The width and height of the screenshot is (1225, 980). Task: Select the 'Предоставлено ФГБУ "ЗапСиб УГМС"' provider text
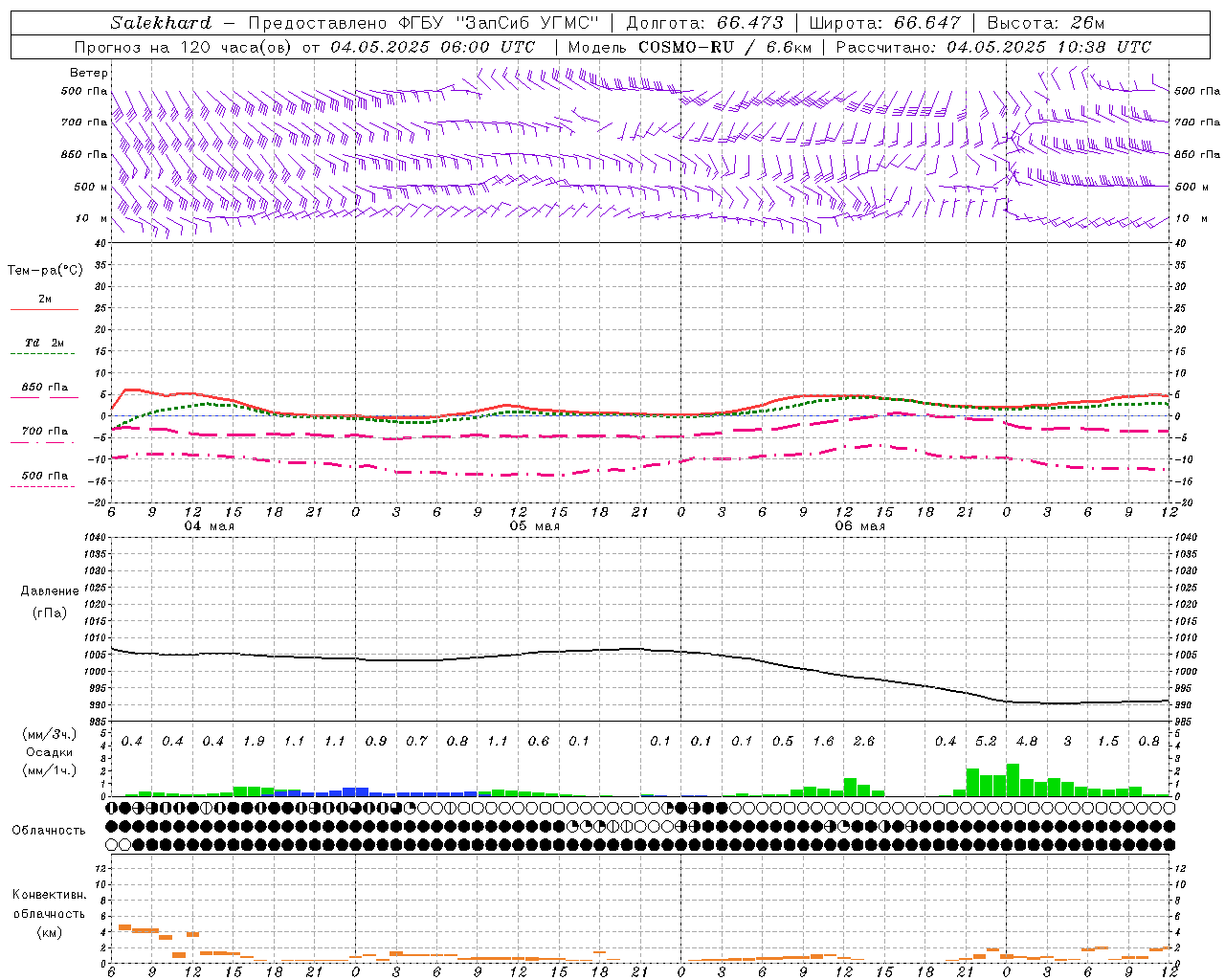(423, 23)
